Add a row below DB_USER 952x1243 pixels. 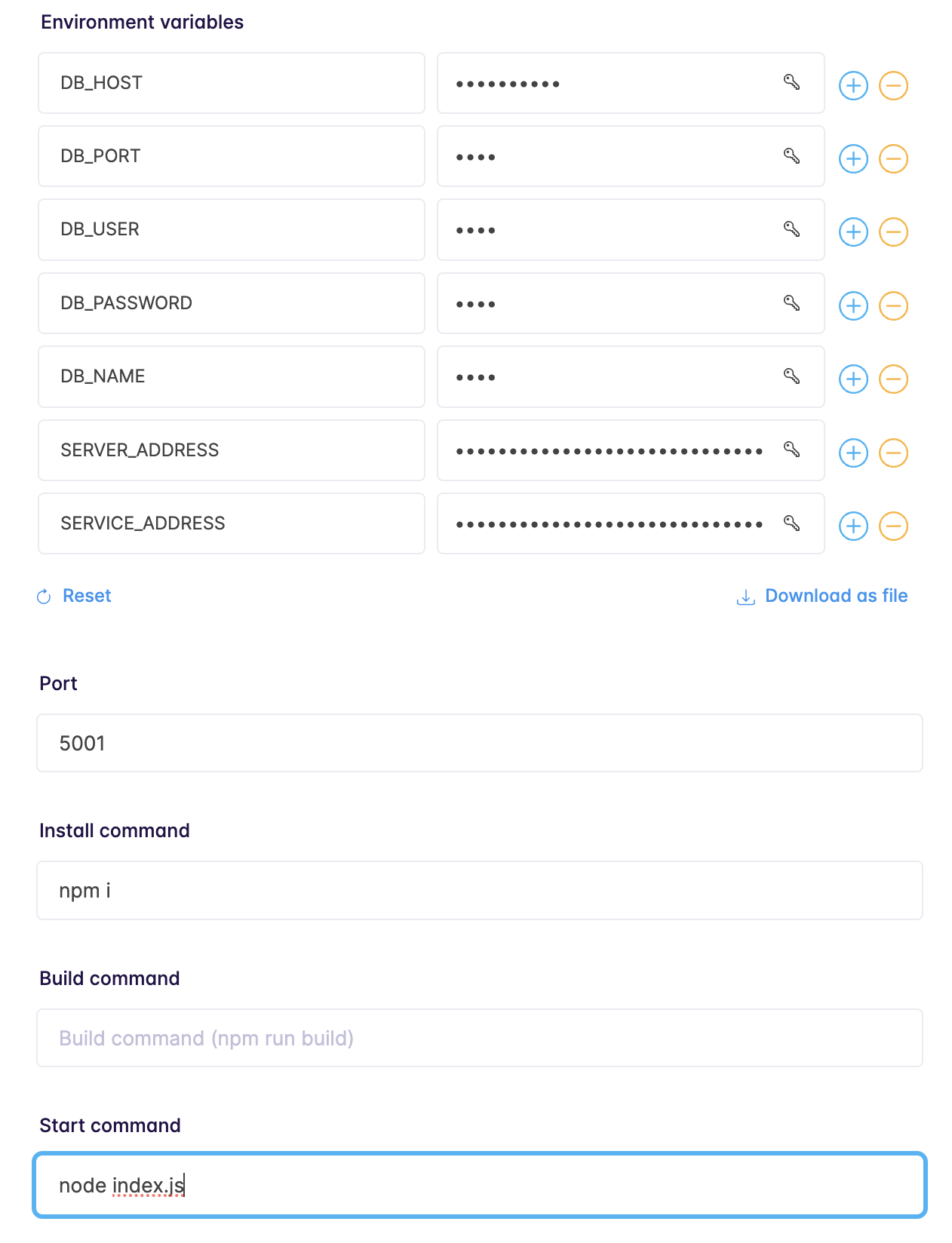point(854,232)
